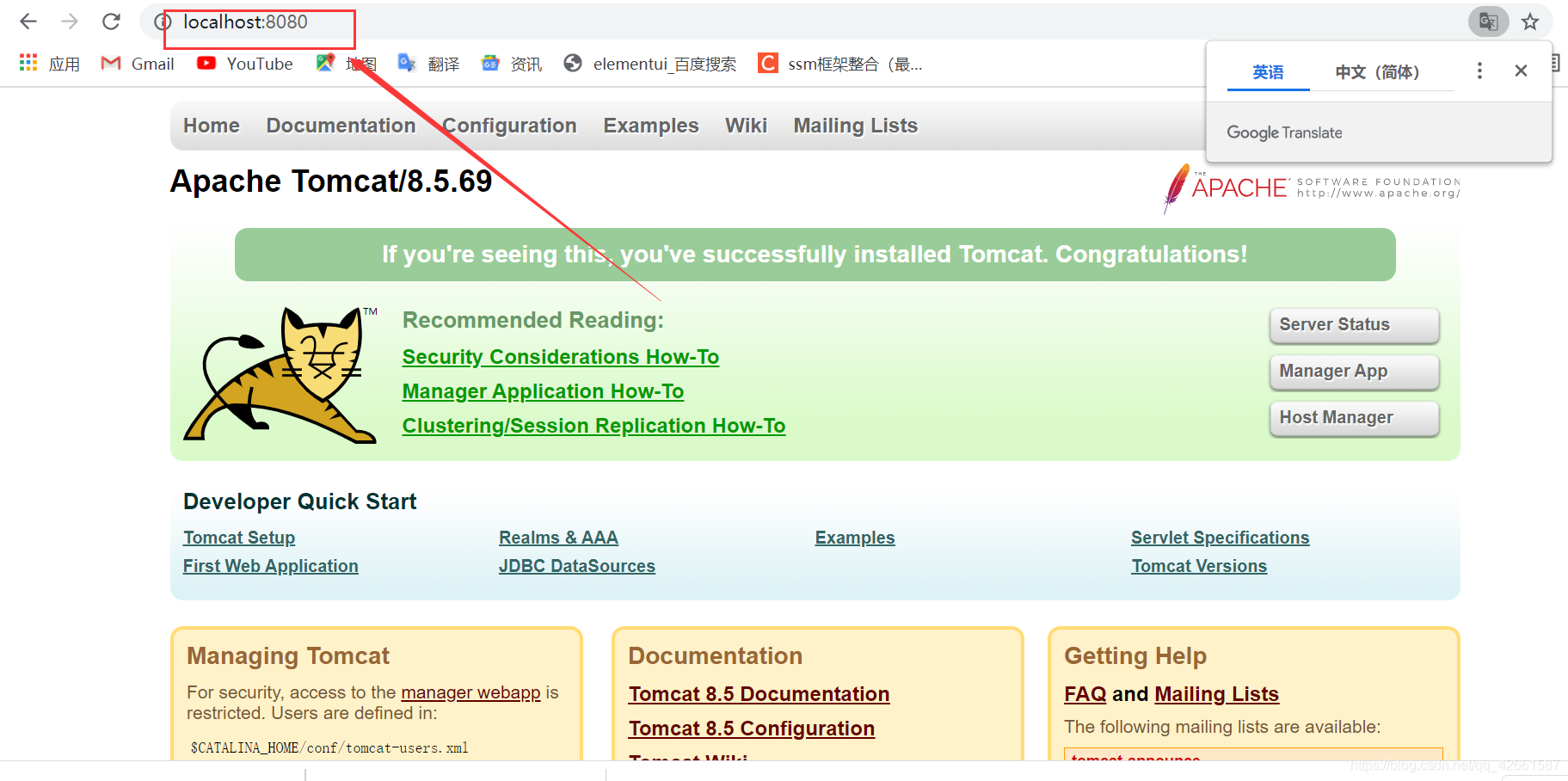Screen dimensions: 1568x781
Task: Open the 资讯 bookmark
Action: click(512, 64)
